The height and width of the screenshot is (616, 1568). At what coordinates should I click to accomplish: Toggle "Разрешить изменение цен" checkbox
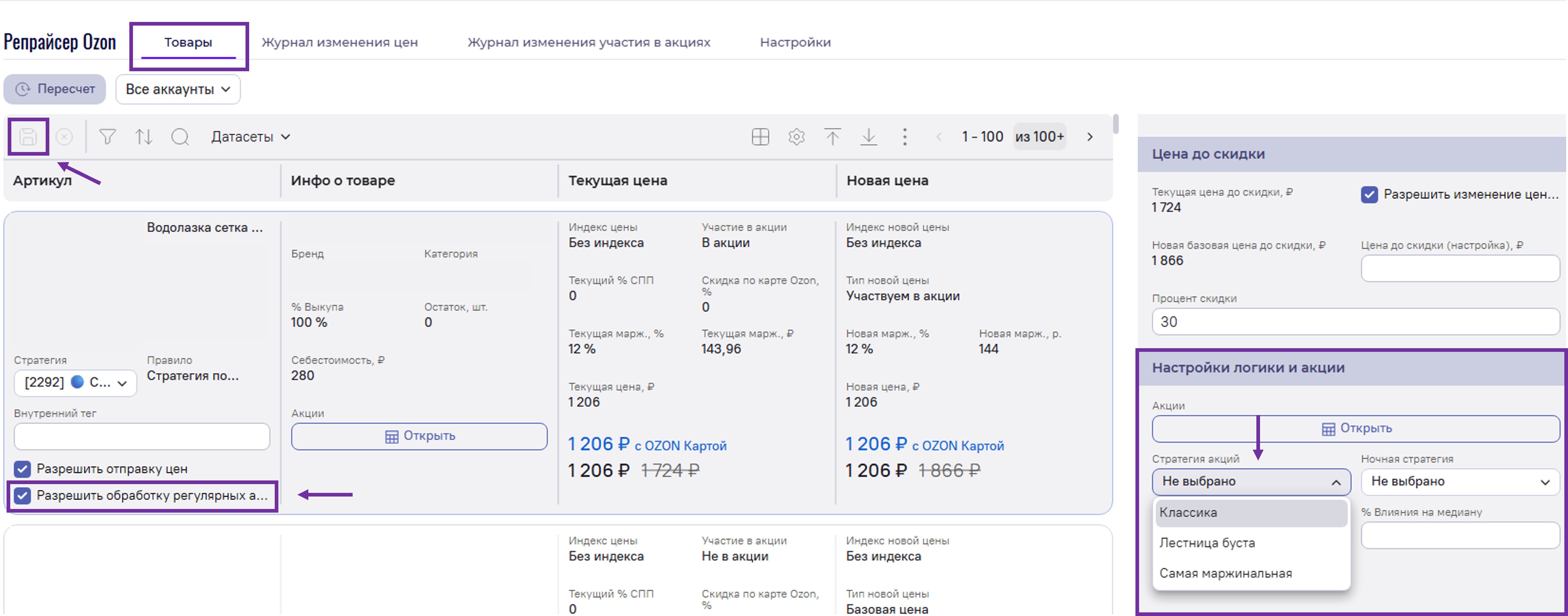(x=1369, y=195)
